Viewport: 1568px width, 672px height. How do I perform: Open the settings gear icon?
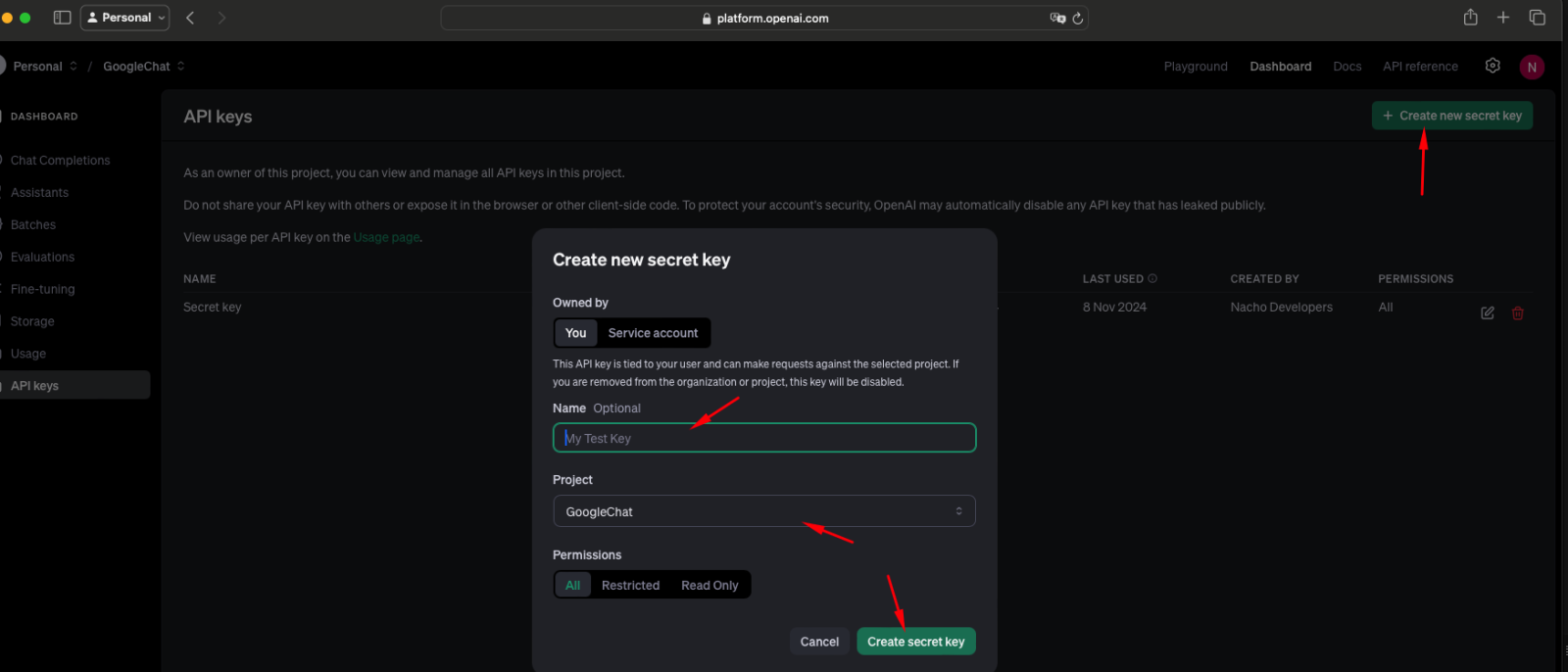tap(1492, 66)
